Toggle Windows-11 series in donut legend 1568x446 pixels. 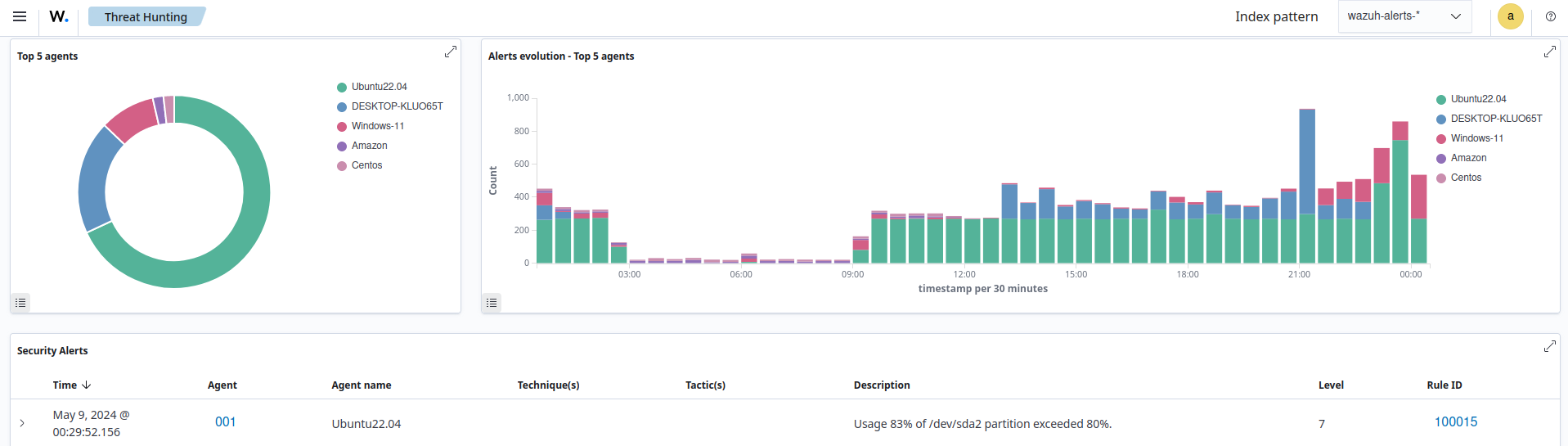coord(377,126)
